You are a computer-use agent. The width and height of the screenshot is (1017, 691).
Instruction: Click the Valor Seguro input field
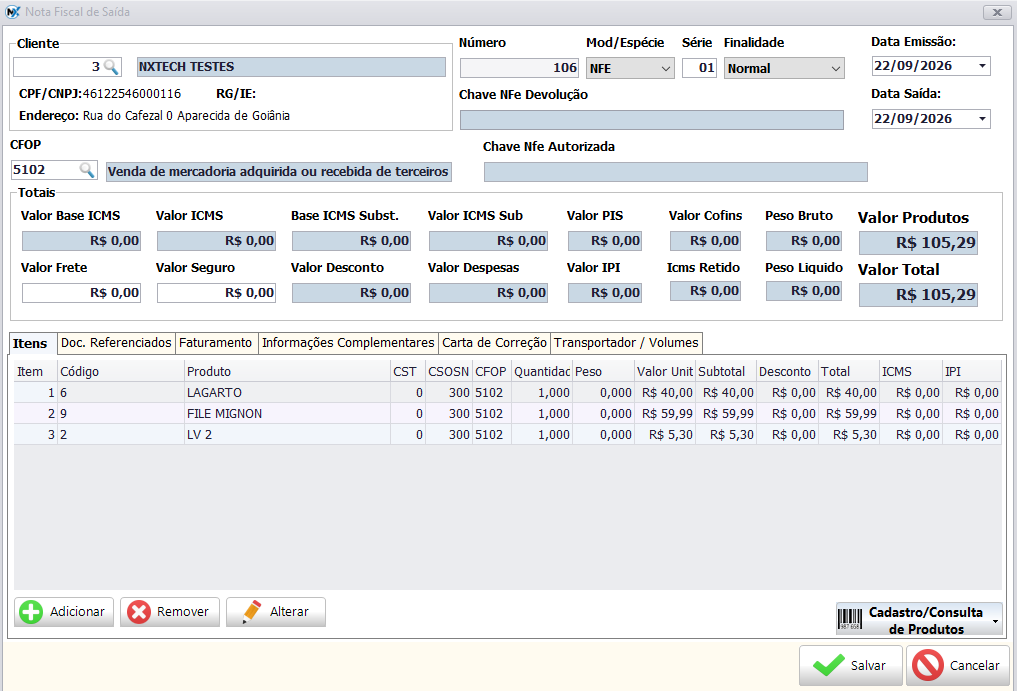click(x=216, y=293)
